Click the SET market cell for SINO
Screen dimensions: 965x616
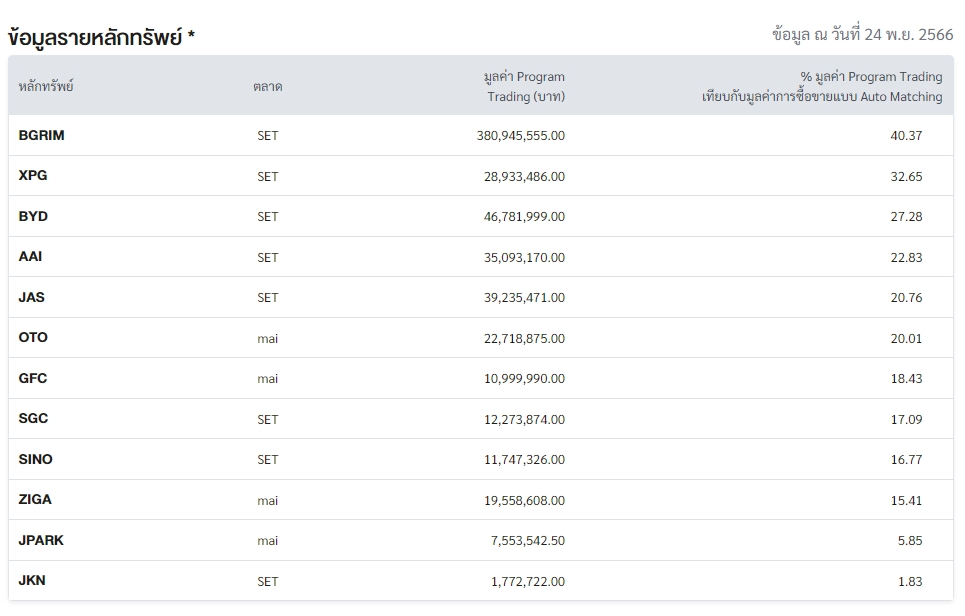coord(268,460)
